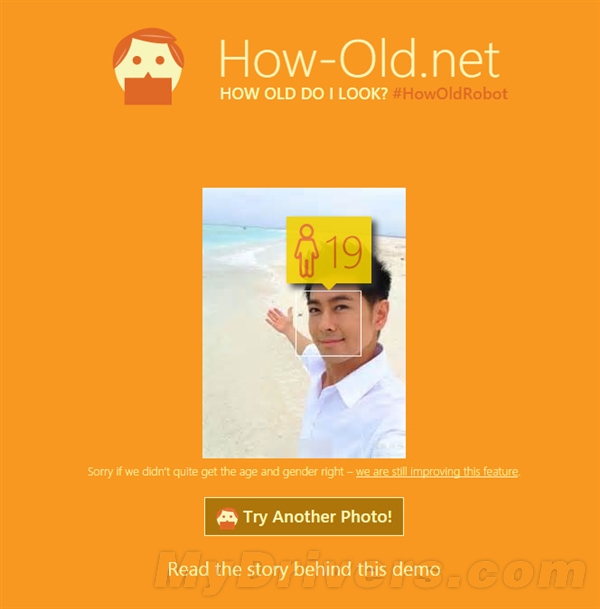Image resolution: width=600 pixels, height=609 pixels.
Task: Click the uploaded beach selfie photo
Action: point(304,323)
